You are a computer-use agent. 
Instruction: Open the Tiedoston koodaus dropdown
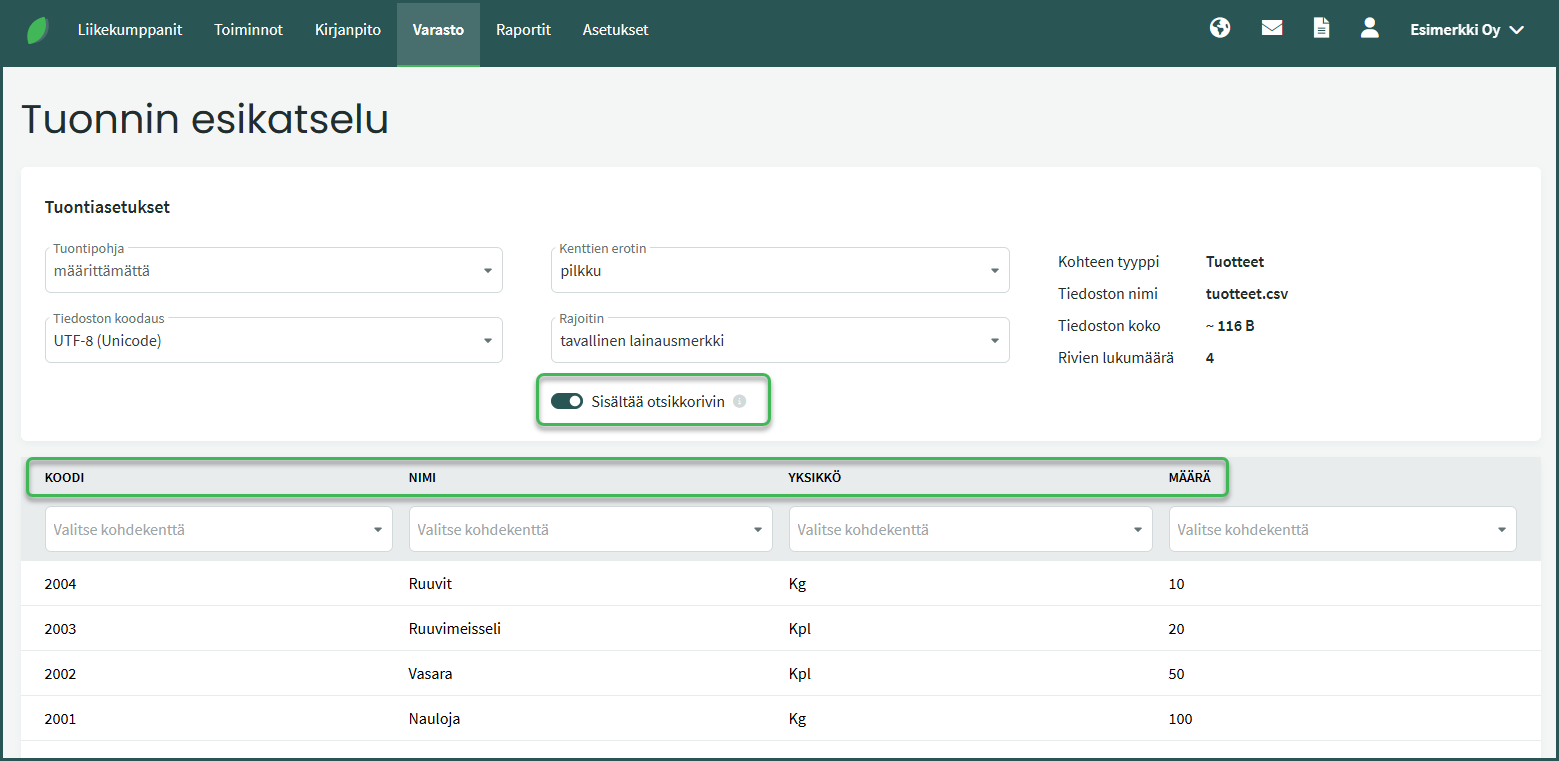pyautogui.click(x=273, y=340)
